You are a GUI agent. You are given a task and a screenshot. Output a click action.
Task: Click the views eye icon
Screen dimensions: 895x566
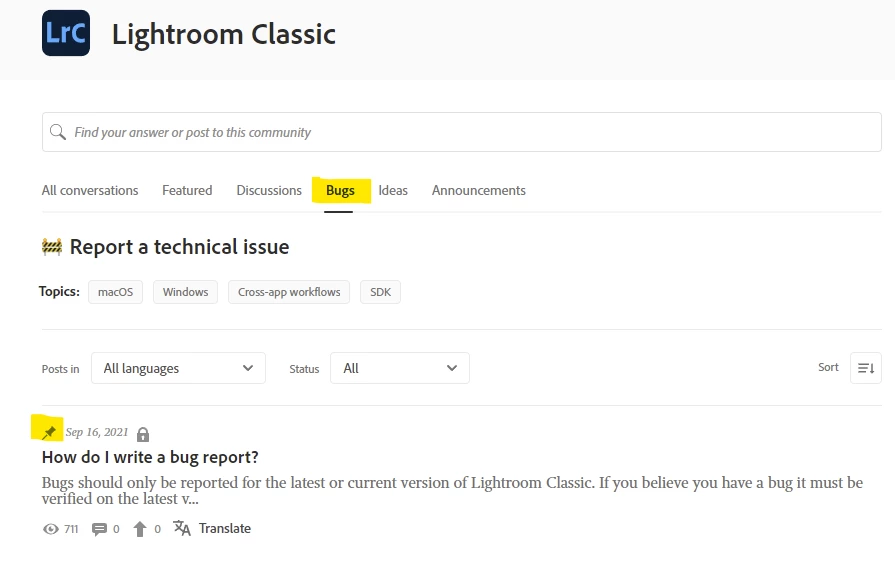click(50, 529)
